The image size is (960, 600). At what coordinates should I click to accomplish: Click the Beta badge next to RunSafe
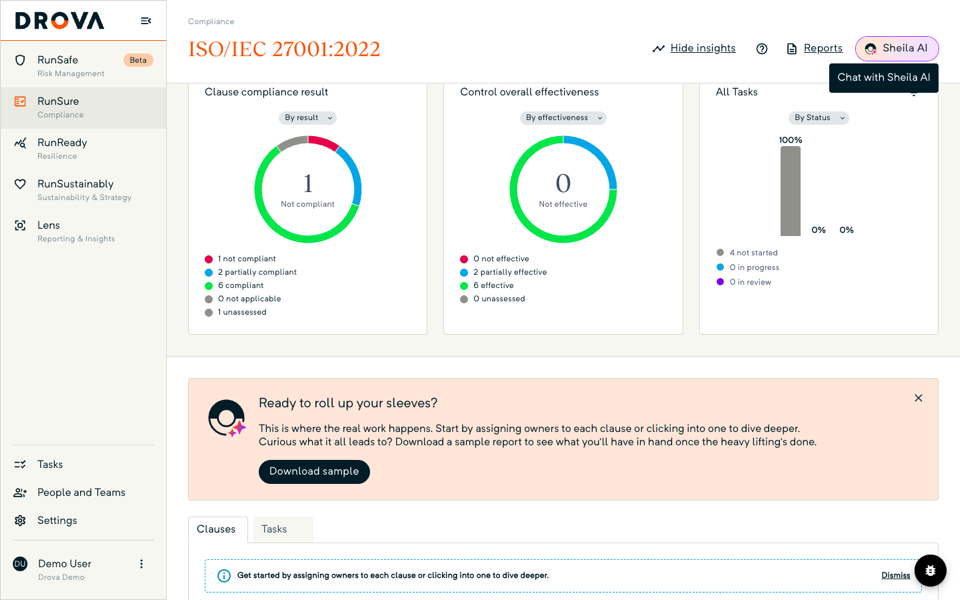point(138,60)
